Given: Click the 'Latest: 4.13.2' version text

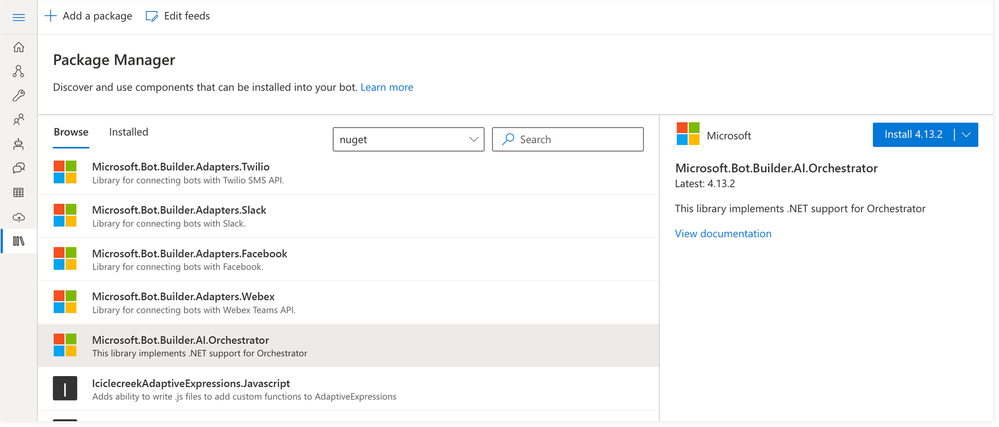Looking at the screenshot, I should (x=705, y=184).
